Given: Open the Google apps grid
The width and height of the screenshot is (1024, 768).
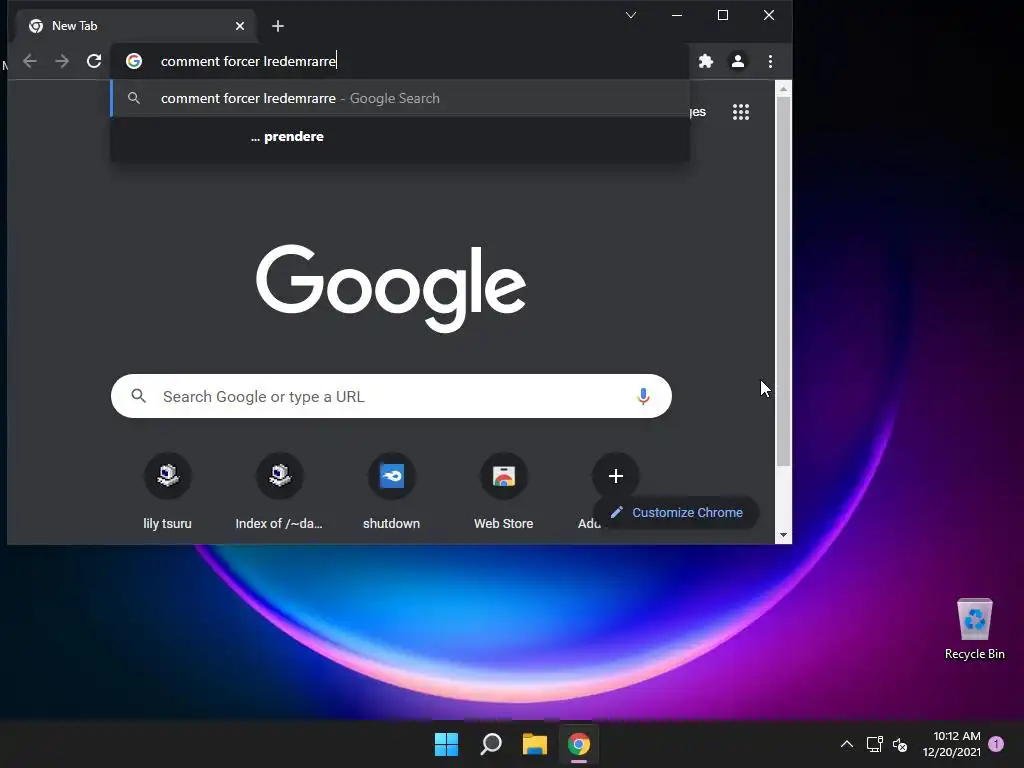Looking at the screenshot, I should tap(741, 112).
